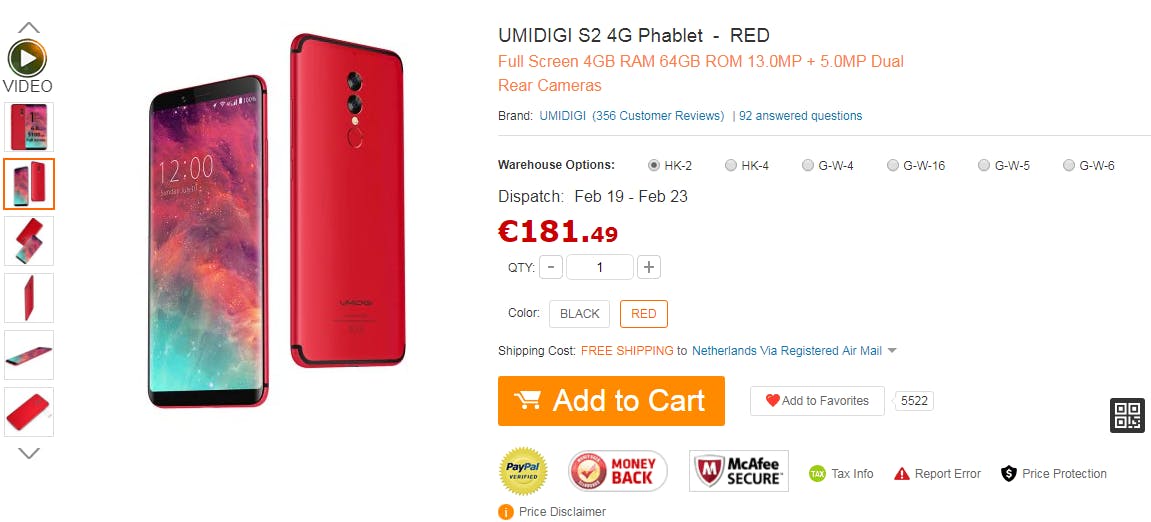Play the product video icon

click(x=28, y=59)
